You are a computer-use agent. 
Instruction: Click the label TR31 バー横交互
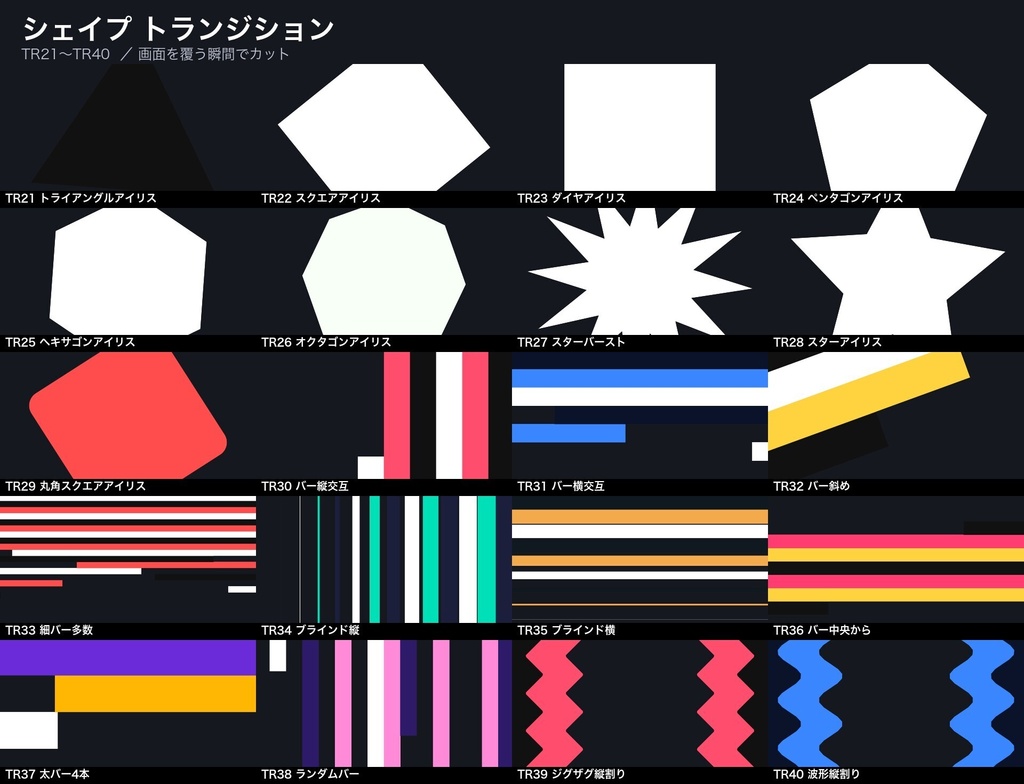coord(561,486)
